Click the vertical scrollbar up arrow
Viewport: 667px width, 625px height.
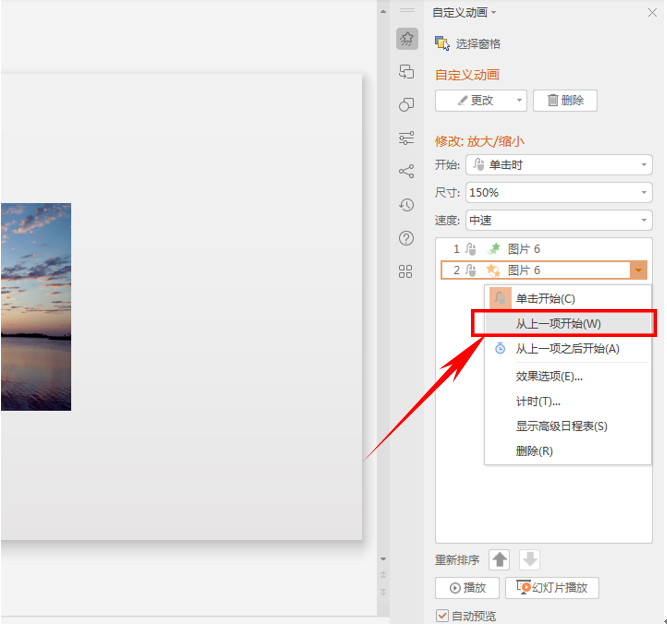(383, 12)
